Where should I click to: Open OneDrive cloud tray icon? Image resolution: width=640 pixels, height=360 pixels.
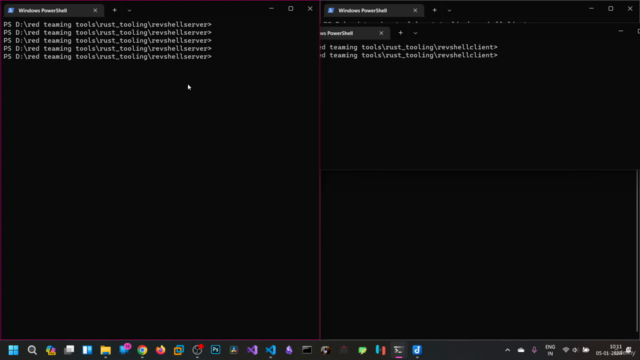(x=521, y=350)
